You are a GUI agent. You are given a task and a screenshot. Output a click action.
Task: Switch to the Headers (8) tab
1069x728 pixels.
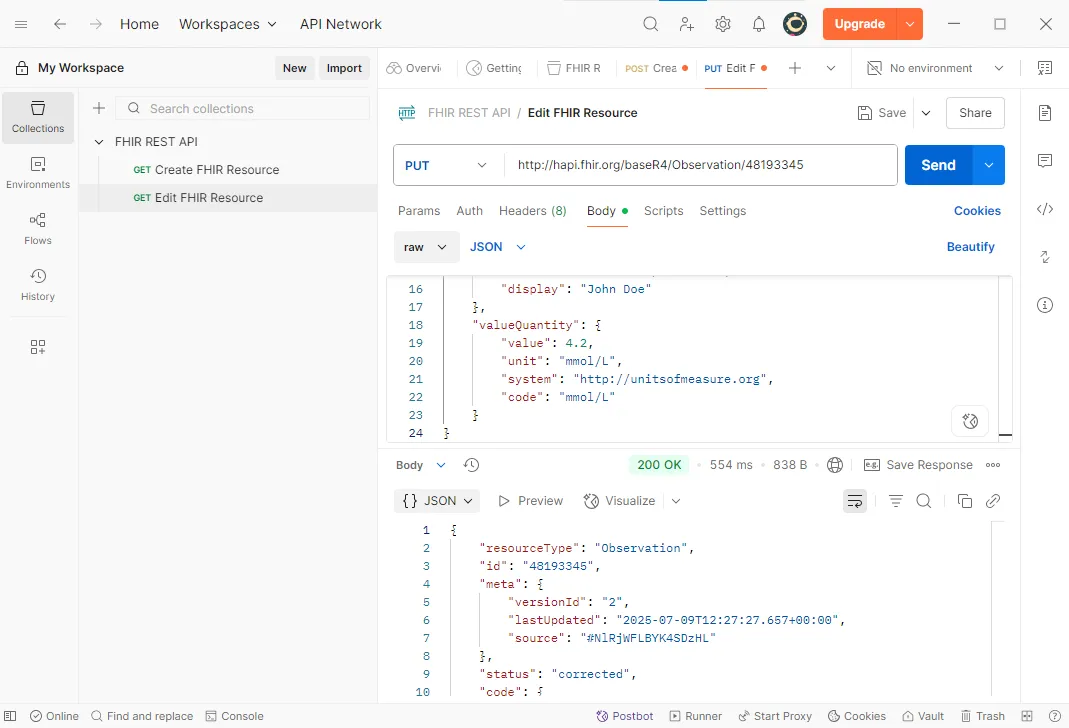[x=532, y=211]
